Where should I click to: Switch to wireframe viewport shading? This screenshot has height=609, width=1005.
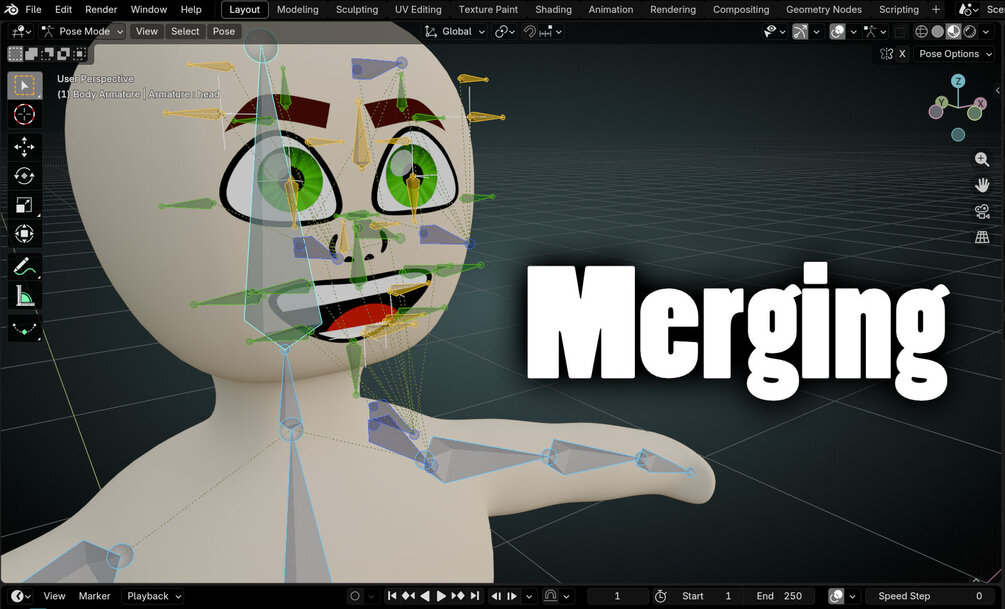(x=921, y=31)
